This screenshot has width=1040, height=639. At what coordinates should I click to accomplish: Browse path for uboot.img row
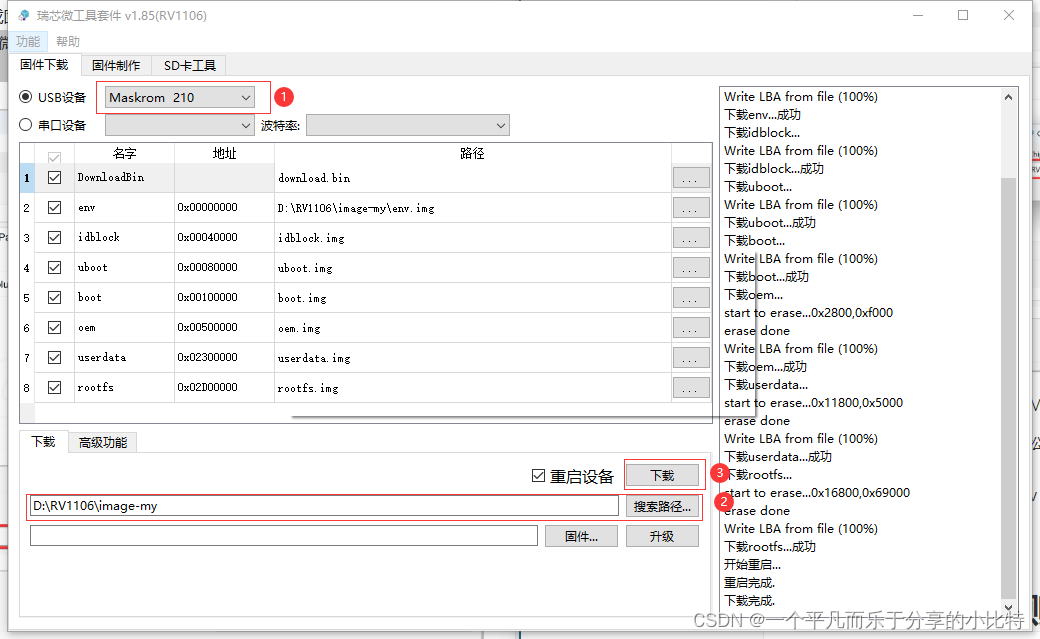[690, 267]
